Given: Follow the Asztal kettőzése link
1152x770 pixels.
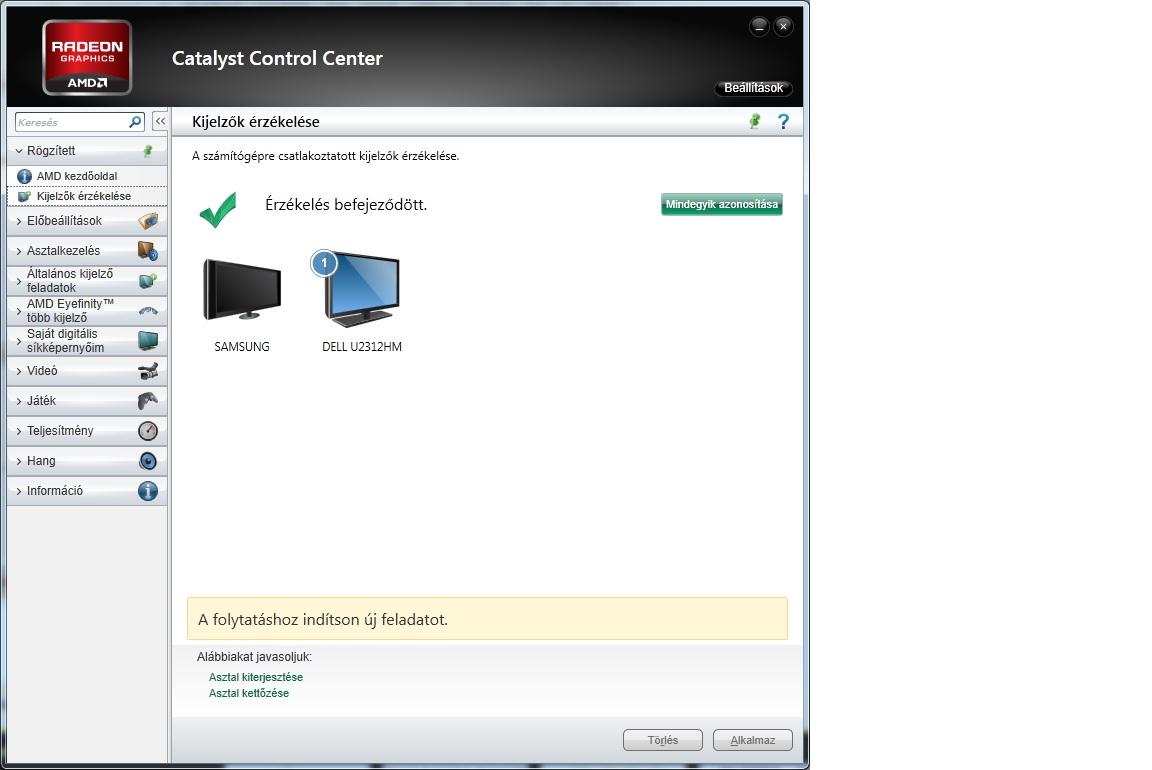Looking at the screenshot, I should (x=249, y=694).
